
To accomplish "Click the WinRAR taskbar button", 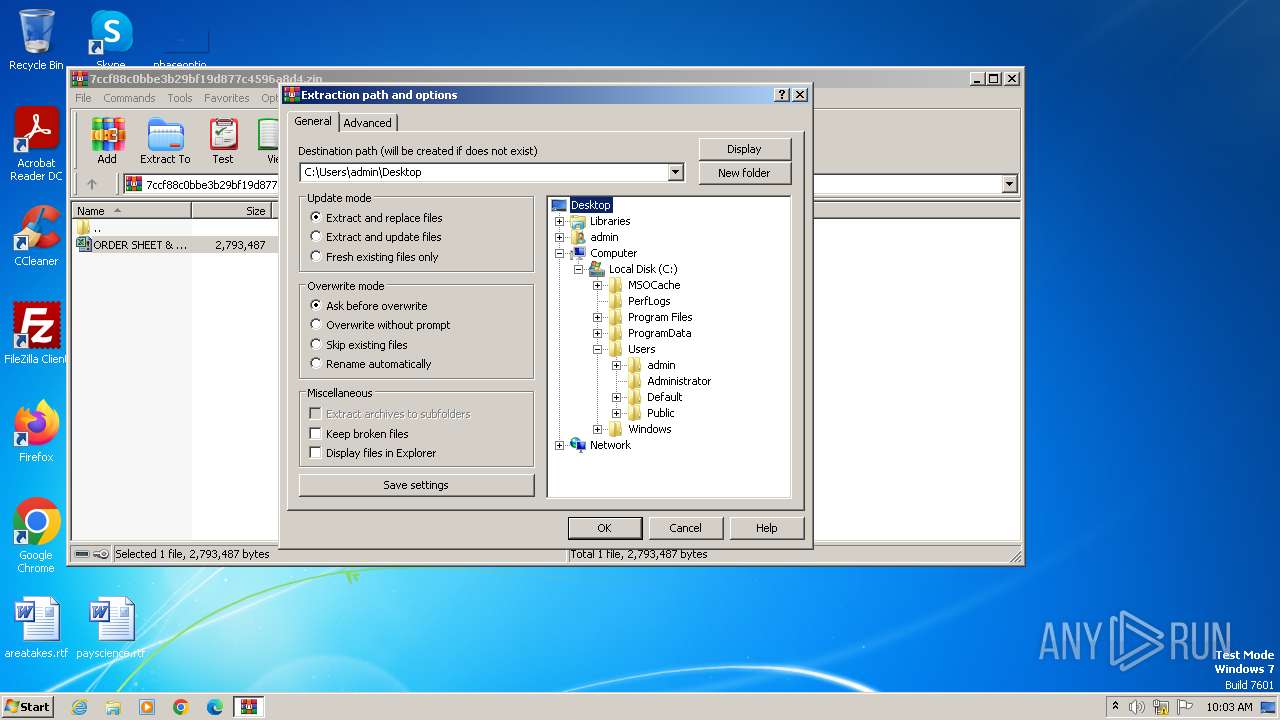I will click(249, 707).
